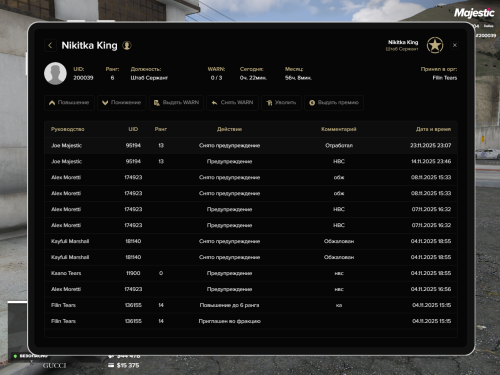The height and width of the screenshot is (375, 500).
Task: Select the Kaano Tears log row
Action: [251, 273]
